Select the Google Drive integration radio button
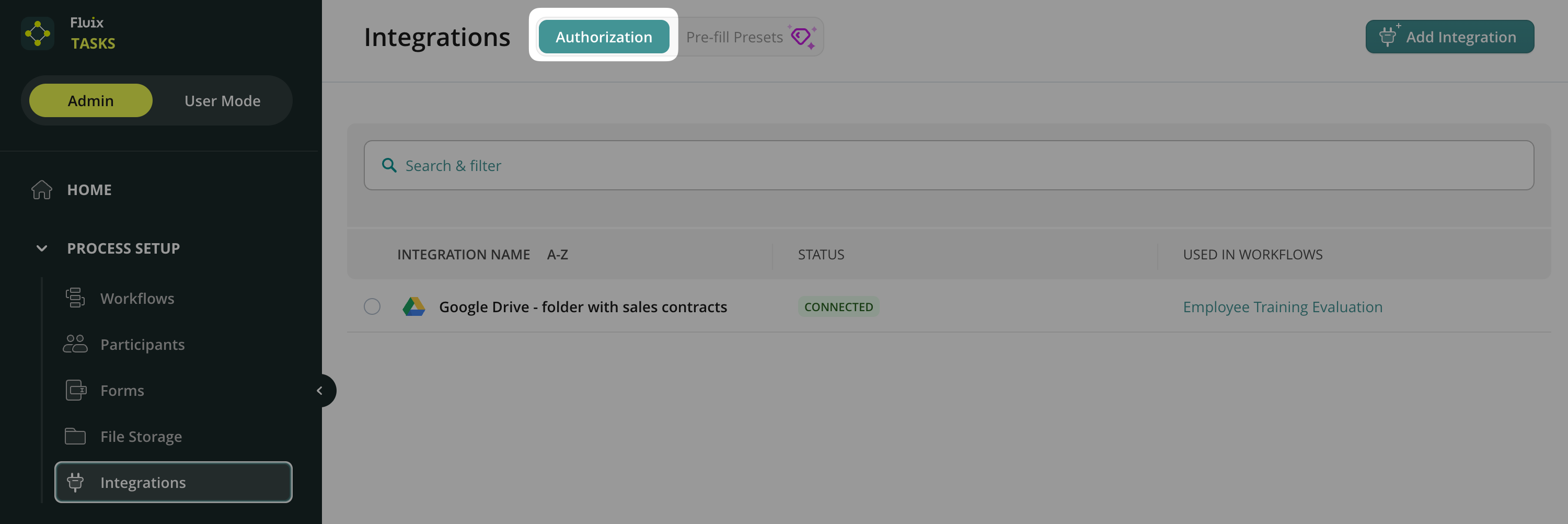 tap(372, 306)
